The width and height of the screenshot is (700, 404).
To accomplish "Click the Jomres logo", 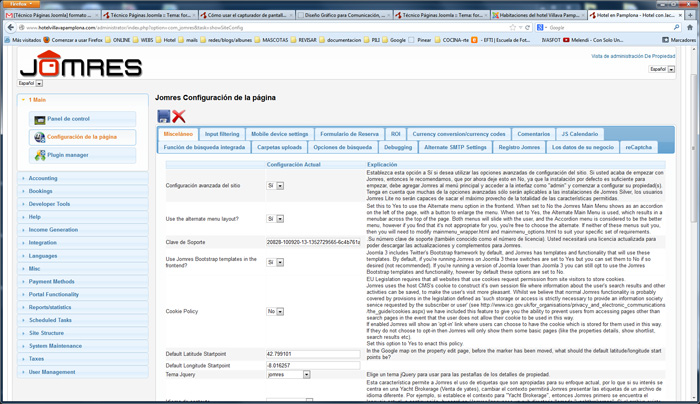I will coord(81,64).
